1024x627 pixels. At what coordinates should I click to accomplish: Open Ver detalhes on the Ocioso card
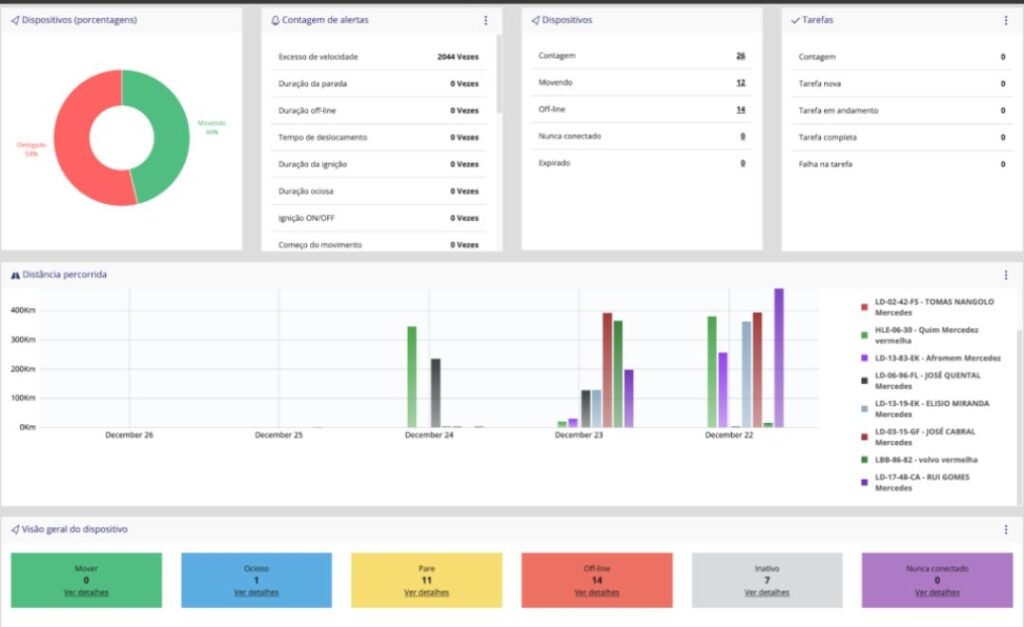256,592
